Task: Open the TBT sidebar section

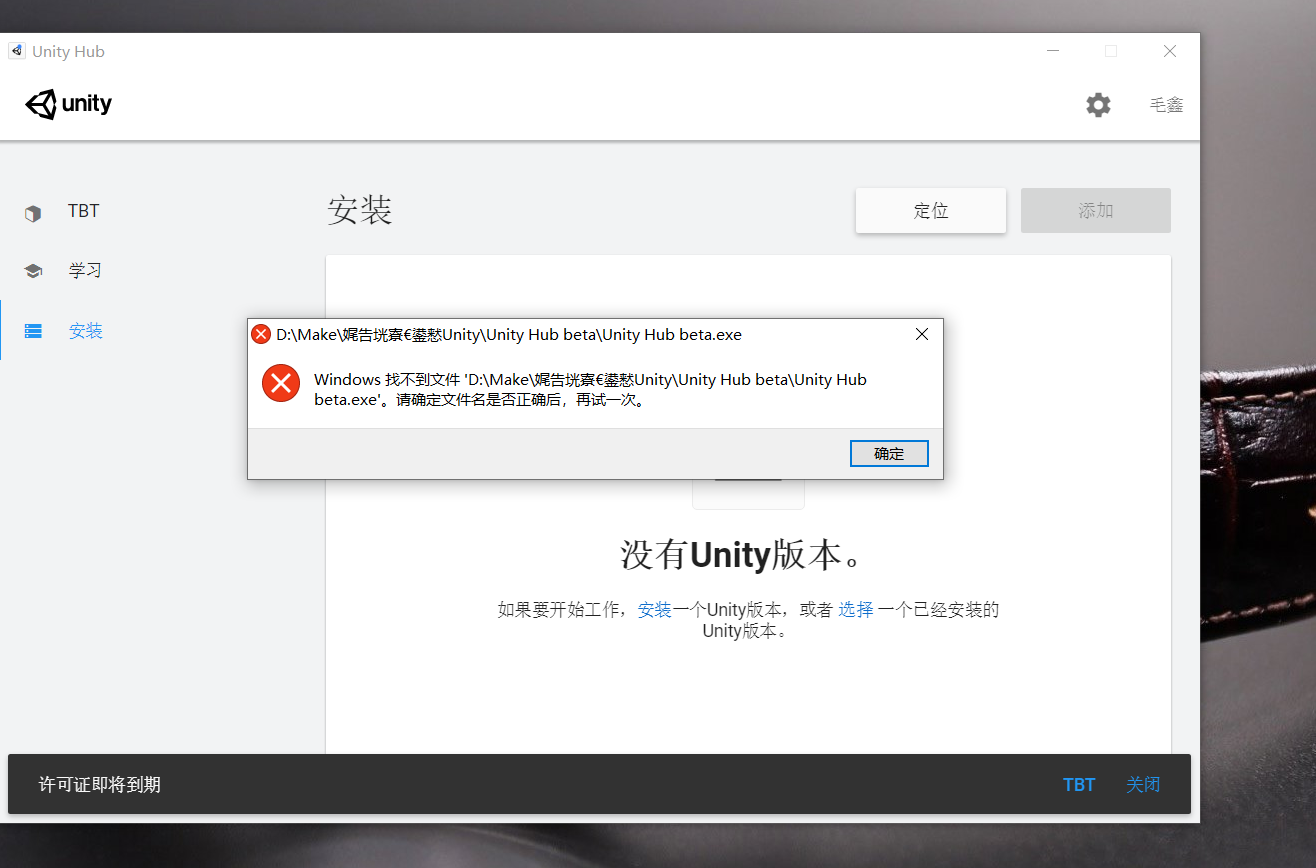Action: tap(84, 211)
